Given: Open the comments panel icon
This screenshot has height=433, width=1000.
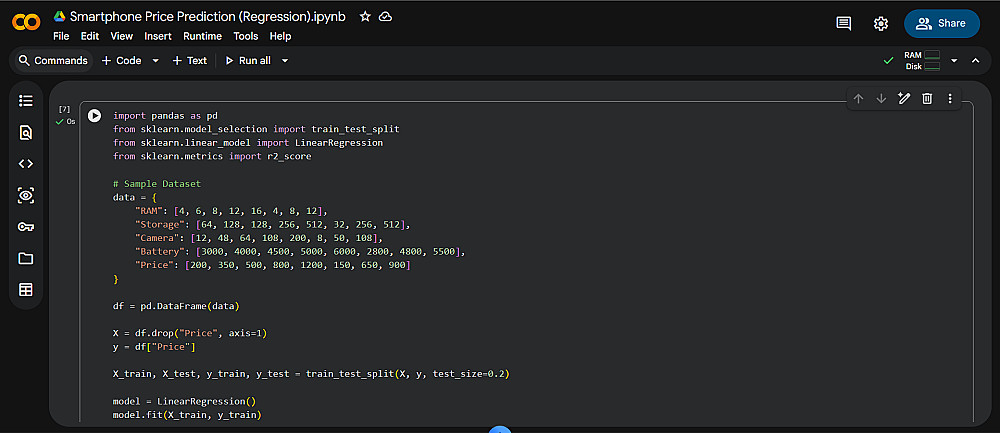Looking at the screenshot, I should pyautogui.click(x=844, y=23).
